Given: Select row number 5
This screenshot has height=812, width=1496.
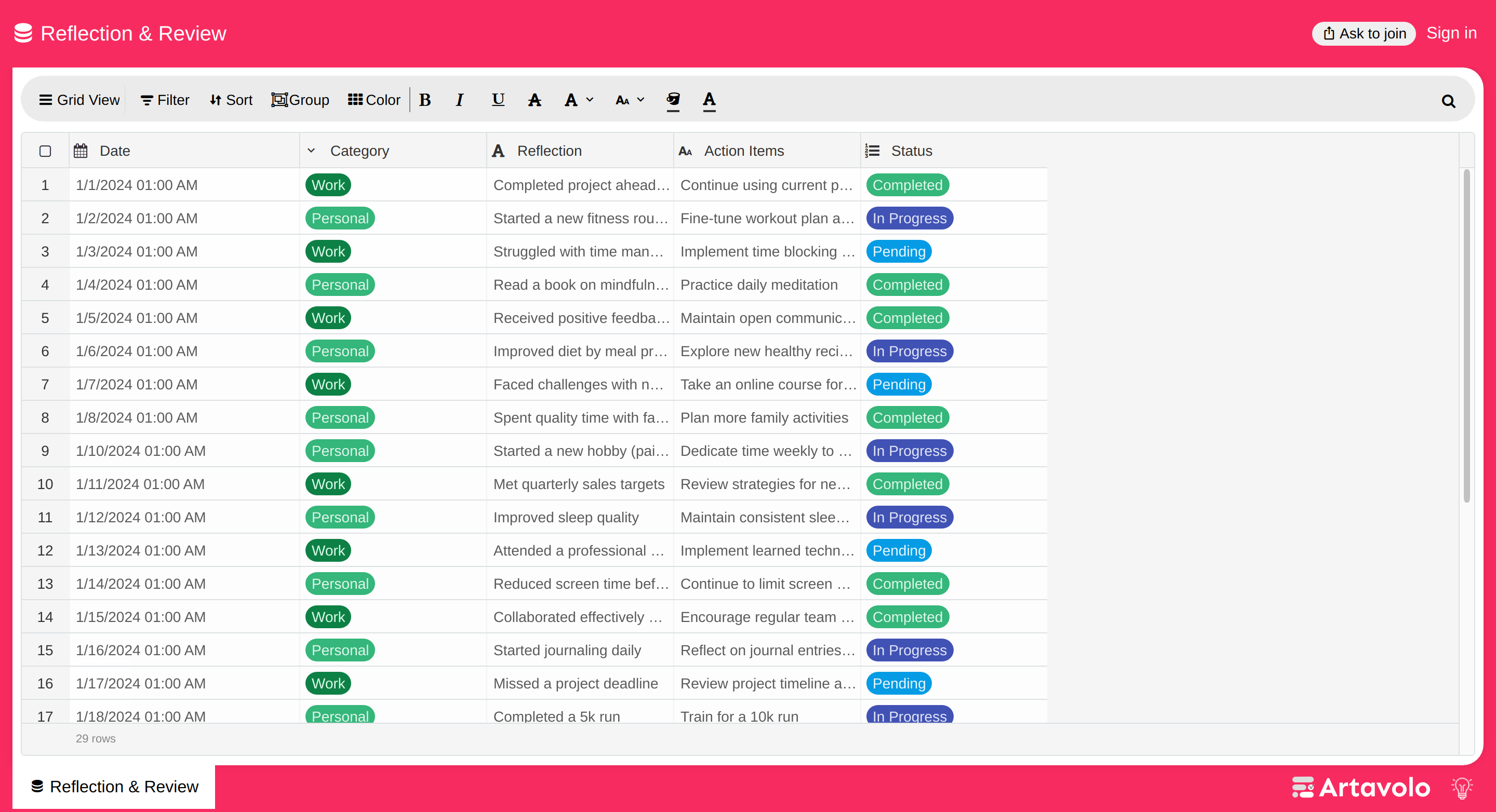Looking at the screenshot, I should click(45, 318).
